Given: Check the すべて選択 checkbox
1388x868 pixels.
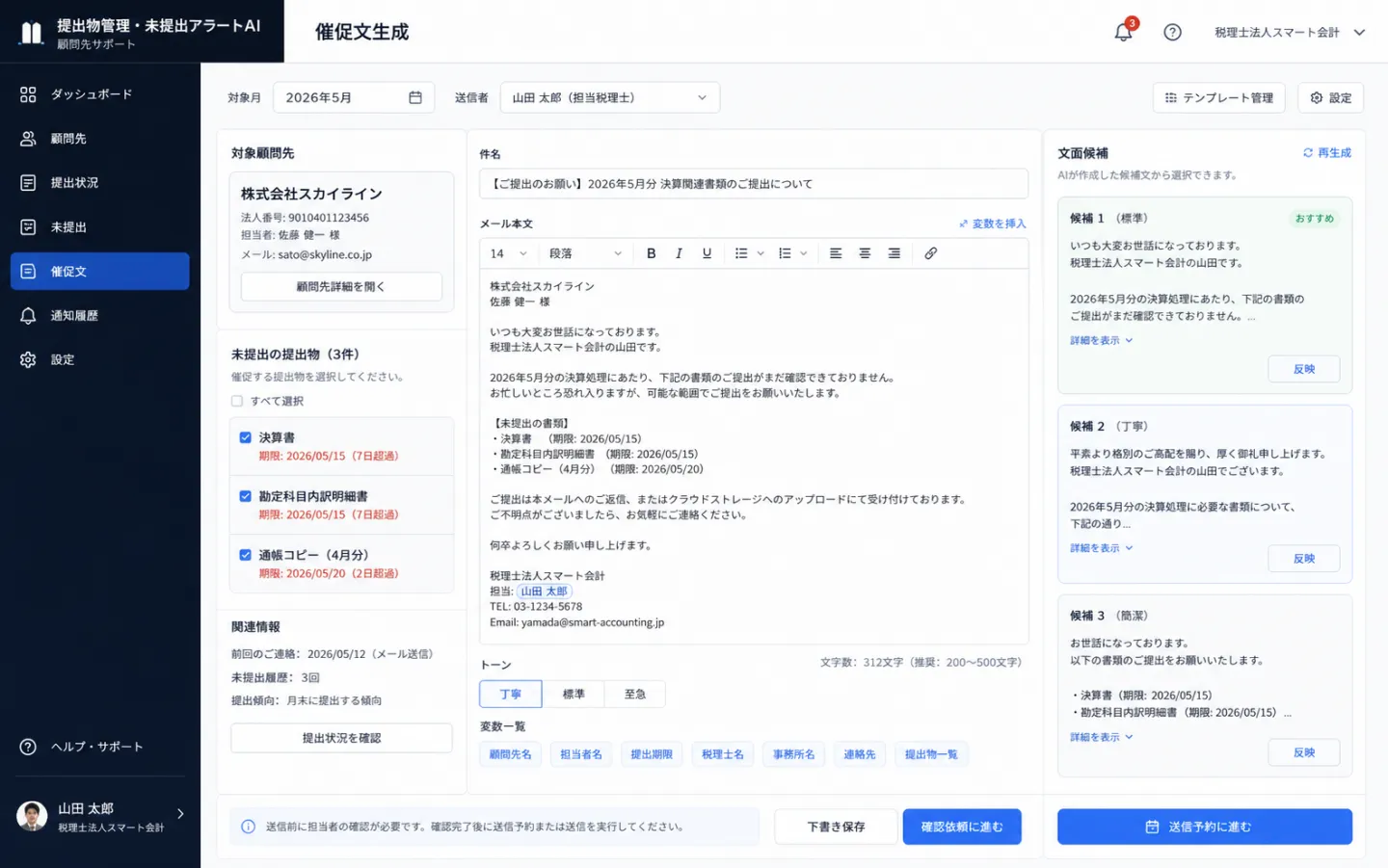Looking at the screenshot, I should pos(237,401).
